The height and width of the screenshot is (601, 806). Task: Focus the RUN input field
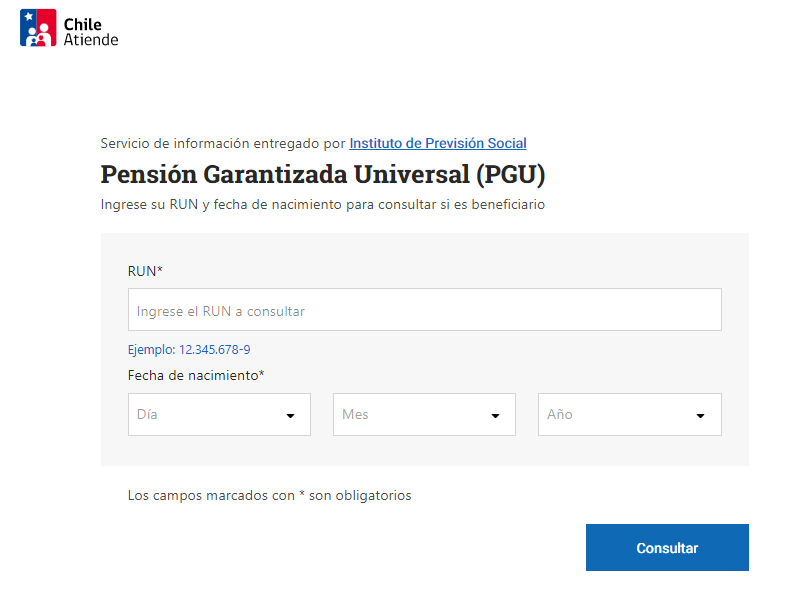coord(424,310)
